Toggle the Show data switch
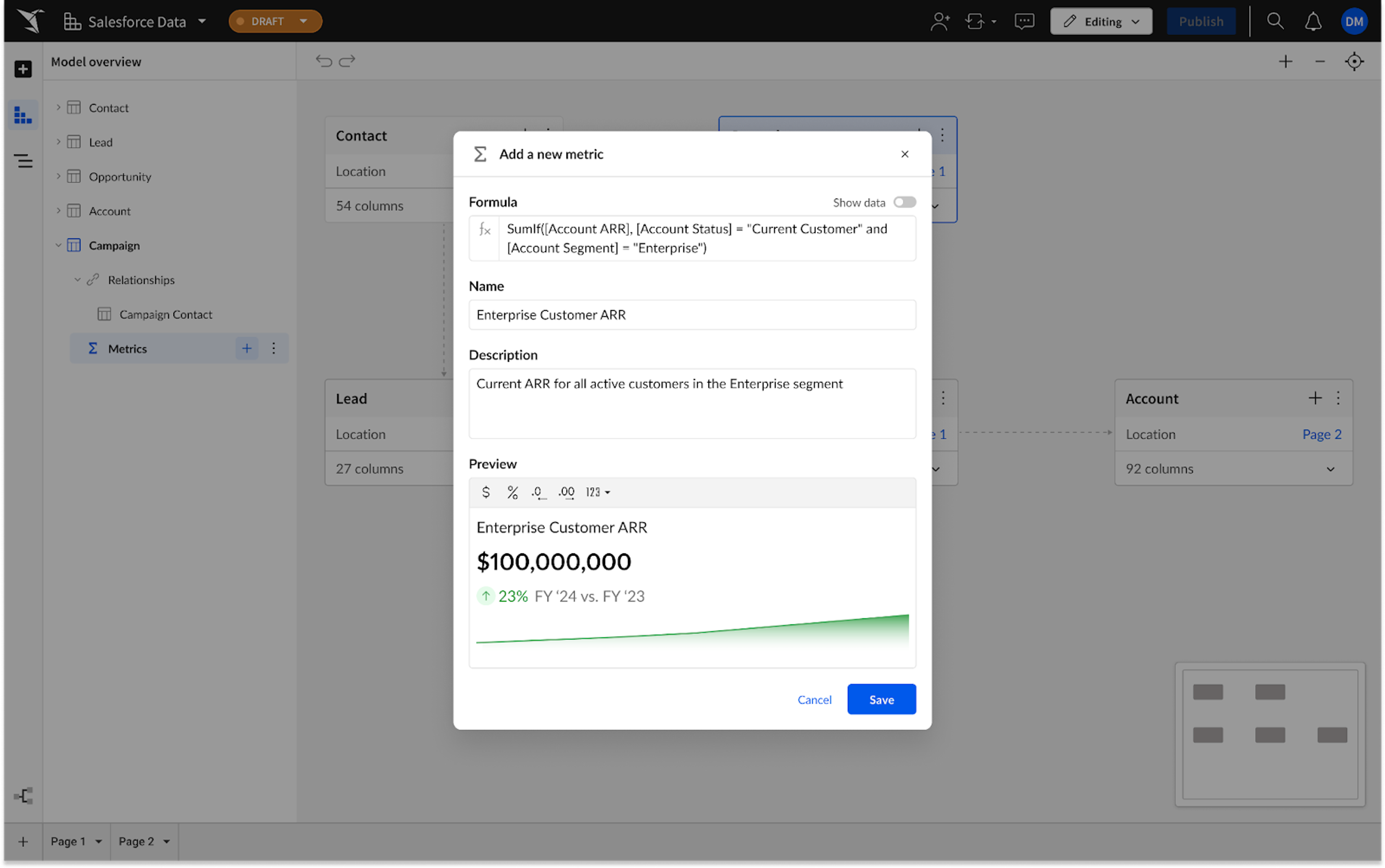 coord(904,202)
